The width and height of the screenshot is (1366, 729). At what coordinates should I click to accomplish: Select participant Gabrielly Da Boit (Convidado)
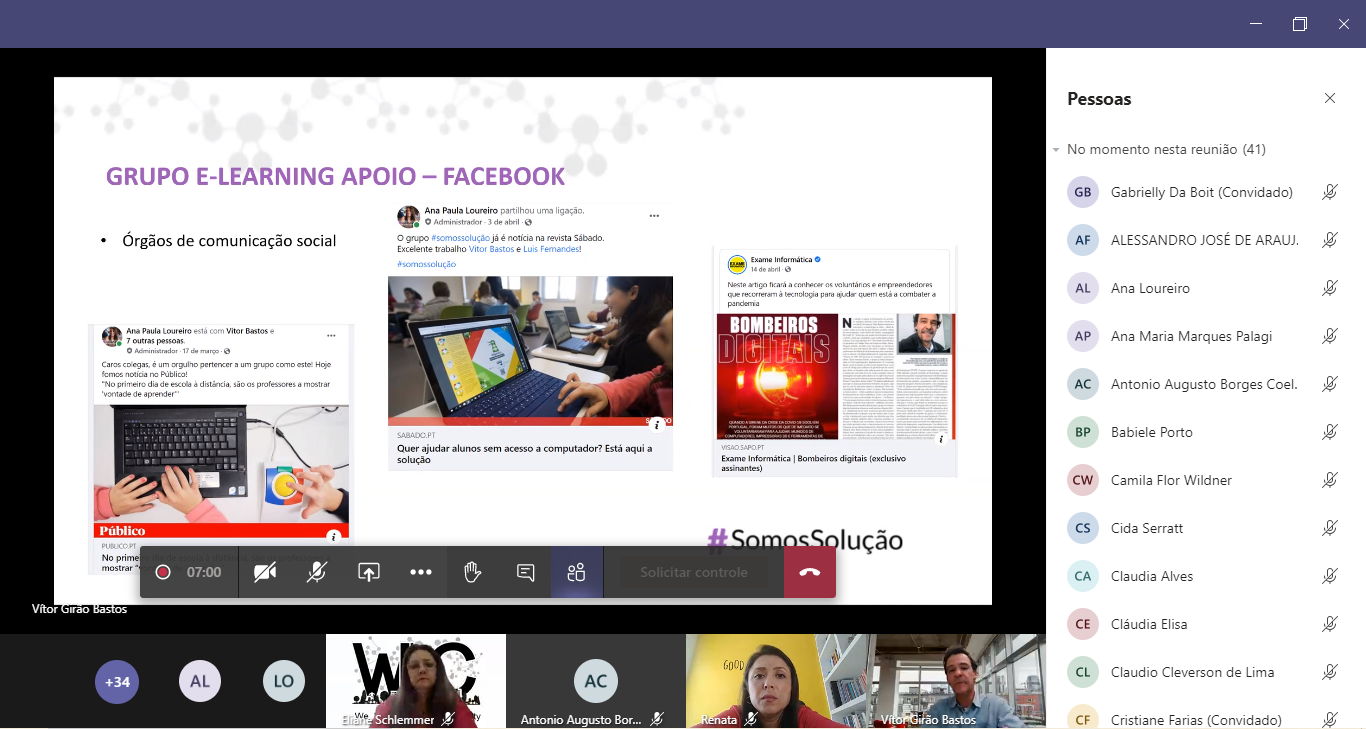pos(1202,192)
